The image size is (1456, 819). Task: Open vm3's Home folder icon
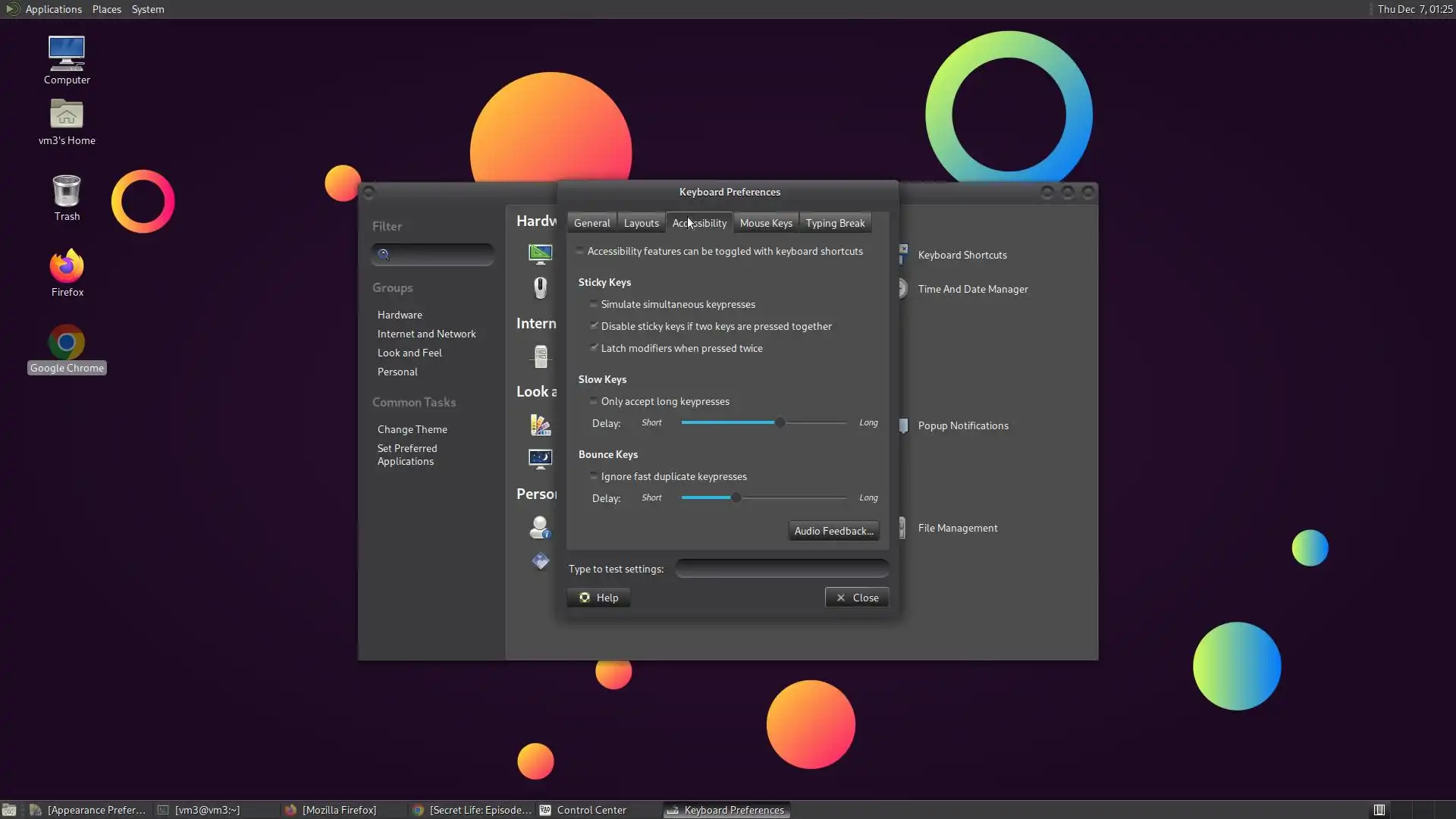[67, 115]
